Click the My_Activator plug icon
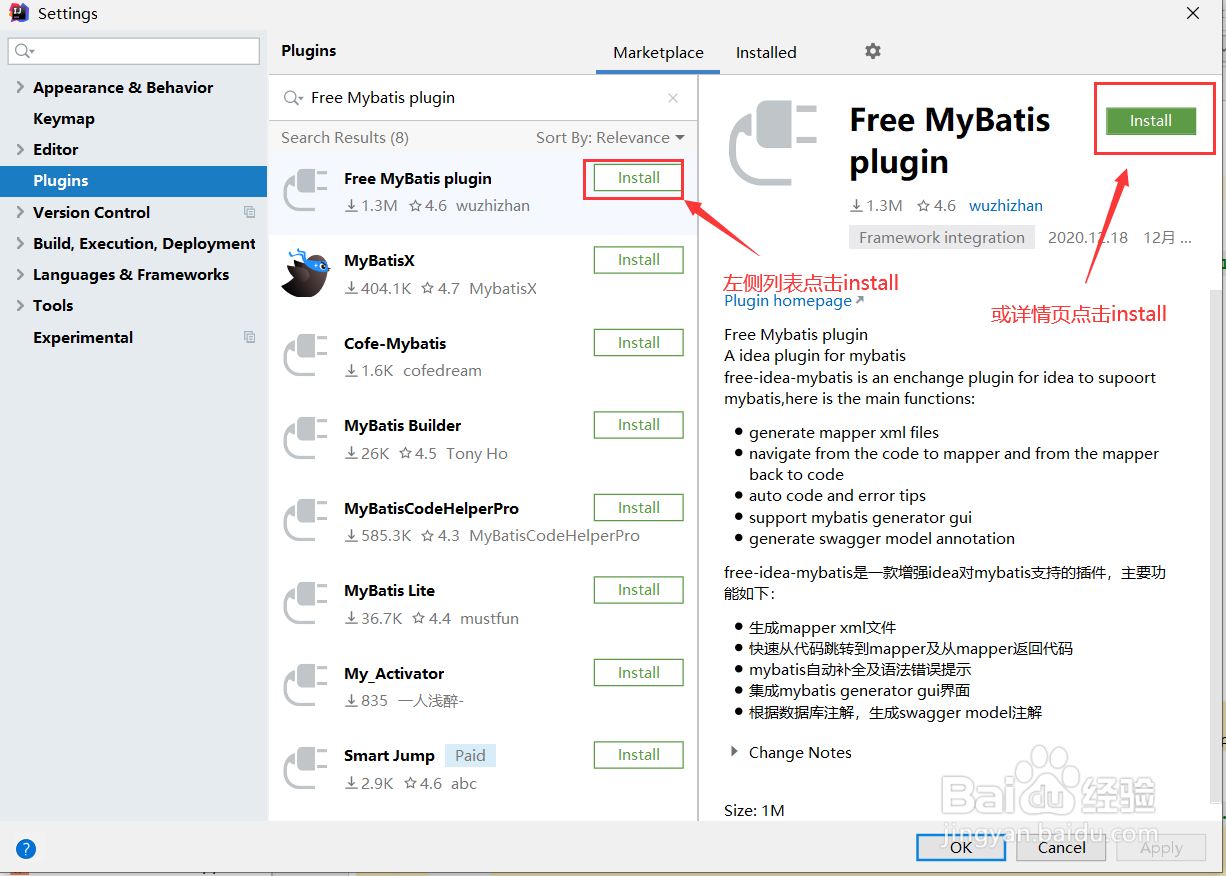This screenshot has height=876, width=1226. [x=305, y=686]
